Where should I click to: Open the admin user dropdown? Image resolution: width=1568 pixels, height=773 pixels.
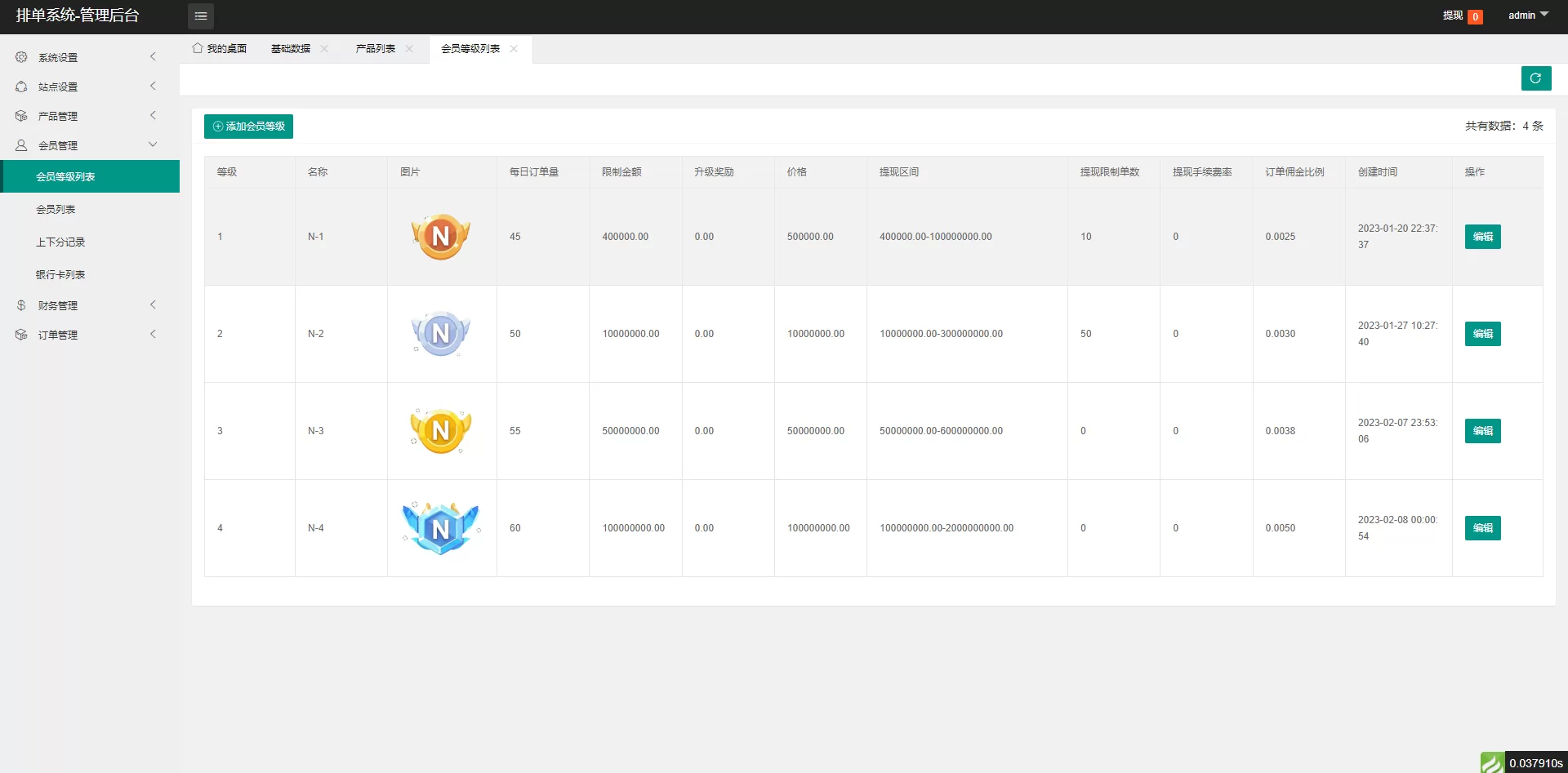click(x=1527, y=16)
